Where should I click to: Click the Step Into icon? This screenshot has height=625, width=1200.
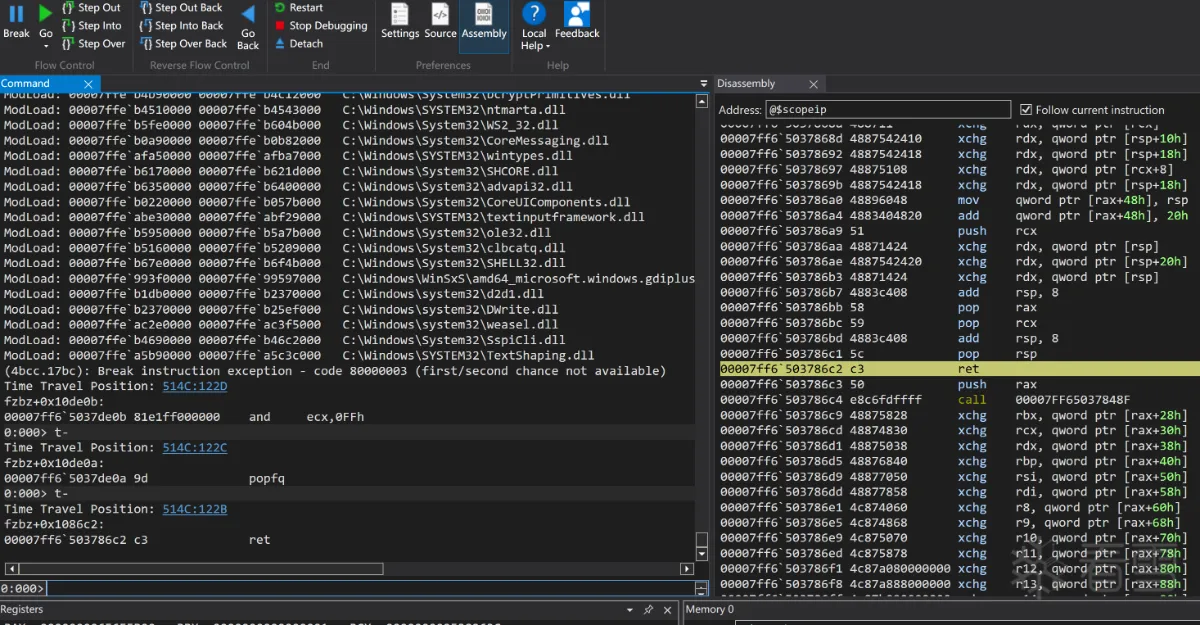click(68, 26)
